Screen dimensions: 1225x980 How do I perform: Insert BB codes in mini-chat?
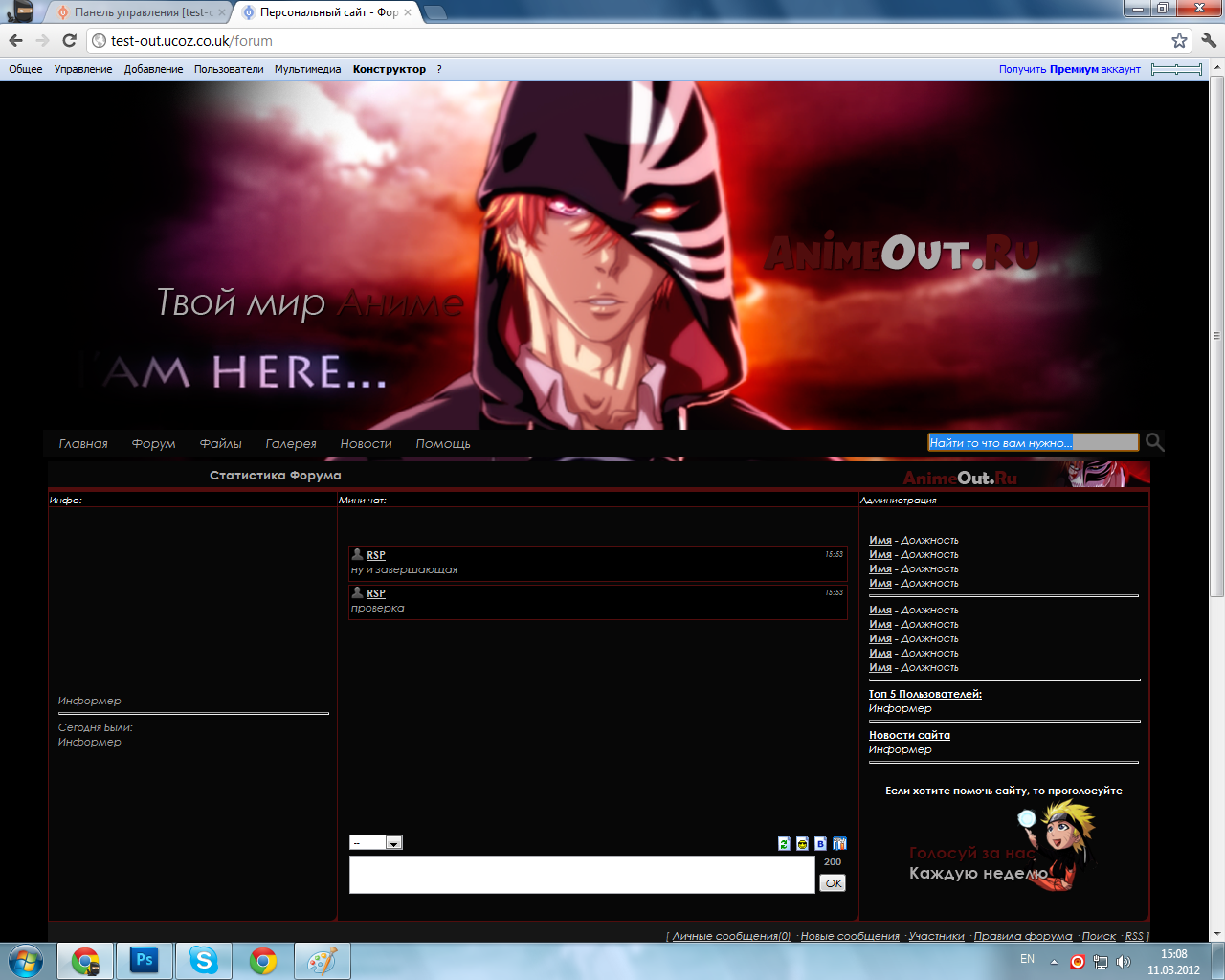[x=820, y=843]
